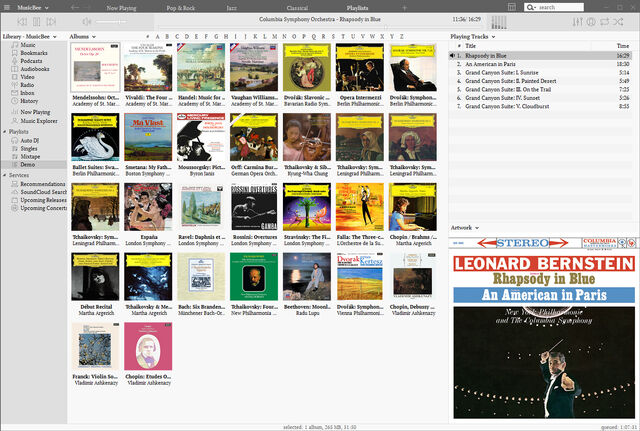
Task: Pause the current playback
Action: pyautogui.click(x=37, y=21)
